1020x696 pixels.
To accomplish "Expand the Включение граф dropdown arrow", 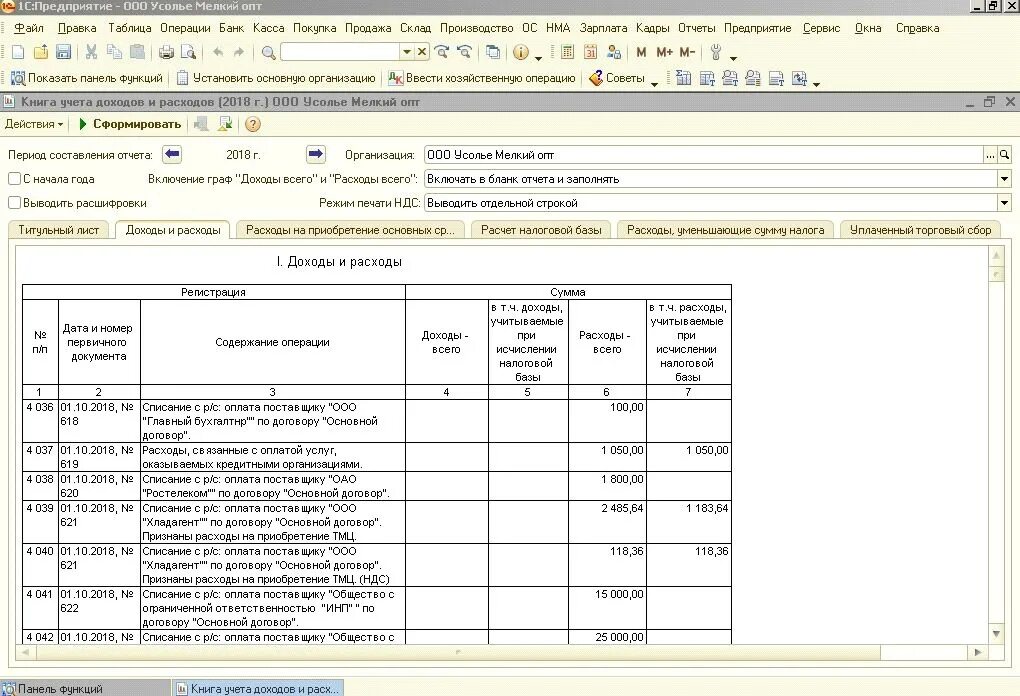I will pos(1004,179).
